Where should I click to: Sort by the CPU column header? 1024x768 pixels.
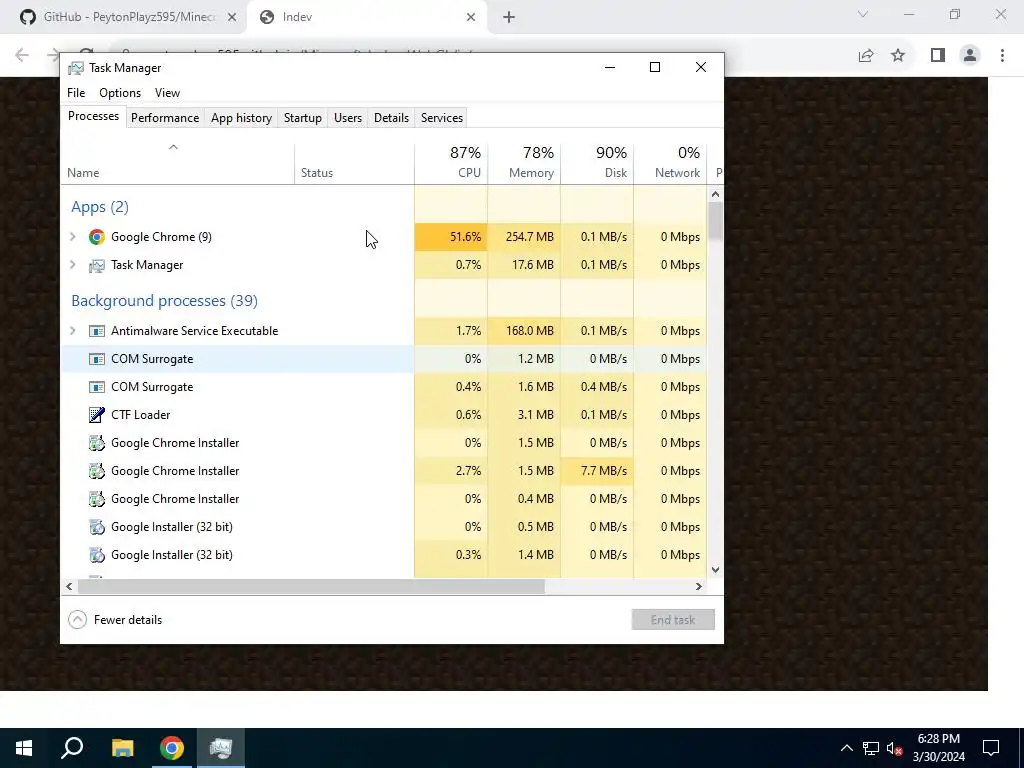(x=451, y=163)
